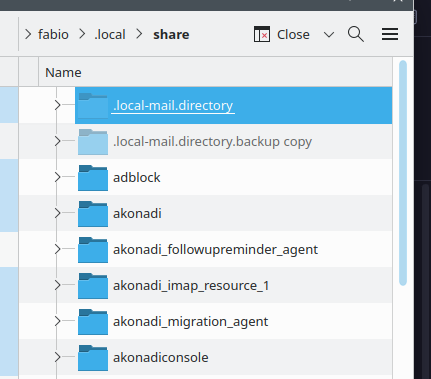Select the adblock name
431x379 pixels.
tap(137, 178)
